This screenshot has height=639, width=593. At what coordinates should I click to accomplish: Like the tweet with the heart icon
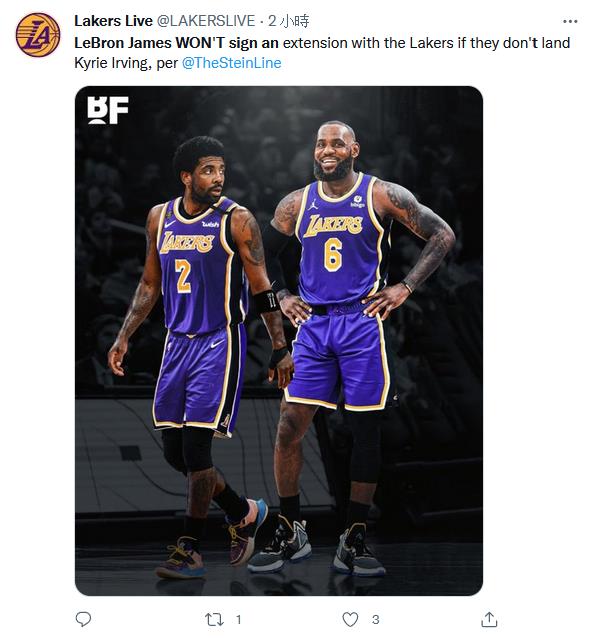click(350, 619)
